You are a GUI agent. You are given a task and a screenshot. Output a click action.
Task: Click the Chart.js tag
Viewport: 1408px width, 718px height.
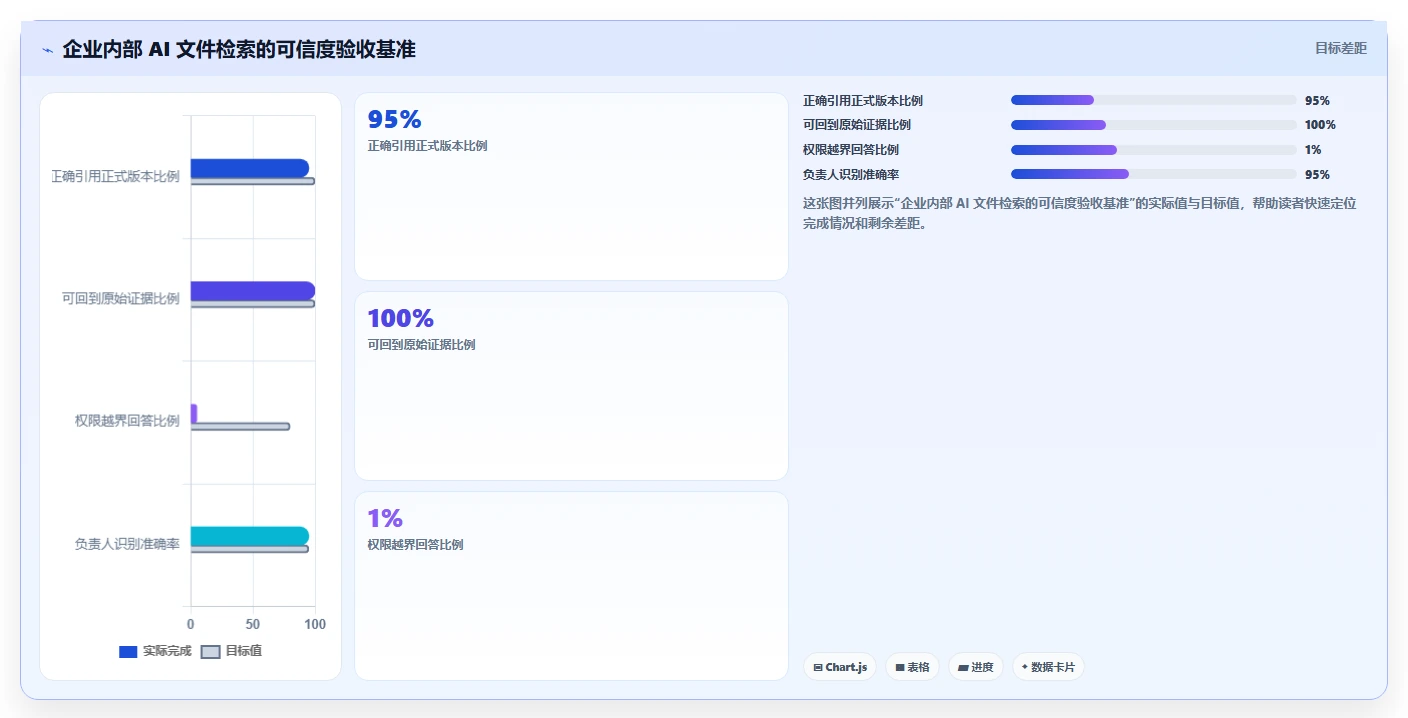[840, 667]
